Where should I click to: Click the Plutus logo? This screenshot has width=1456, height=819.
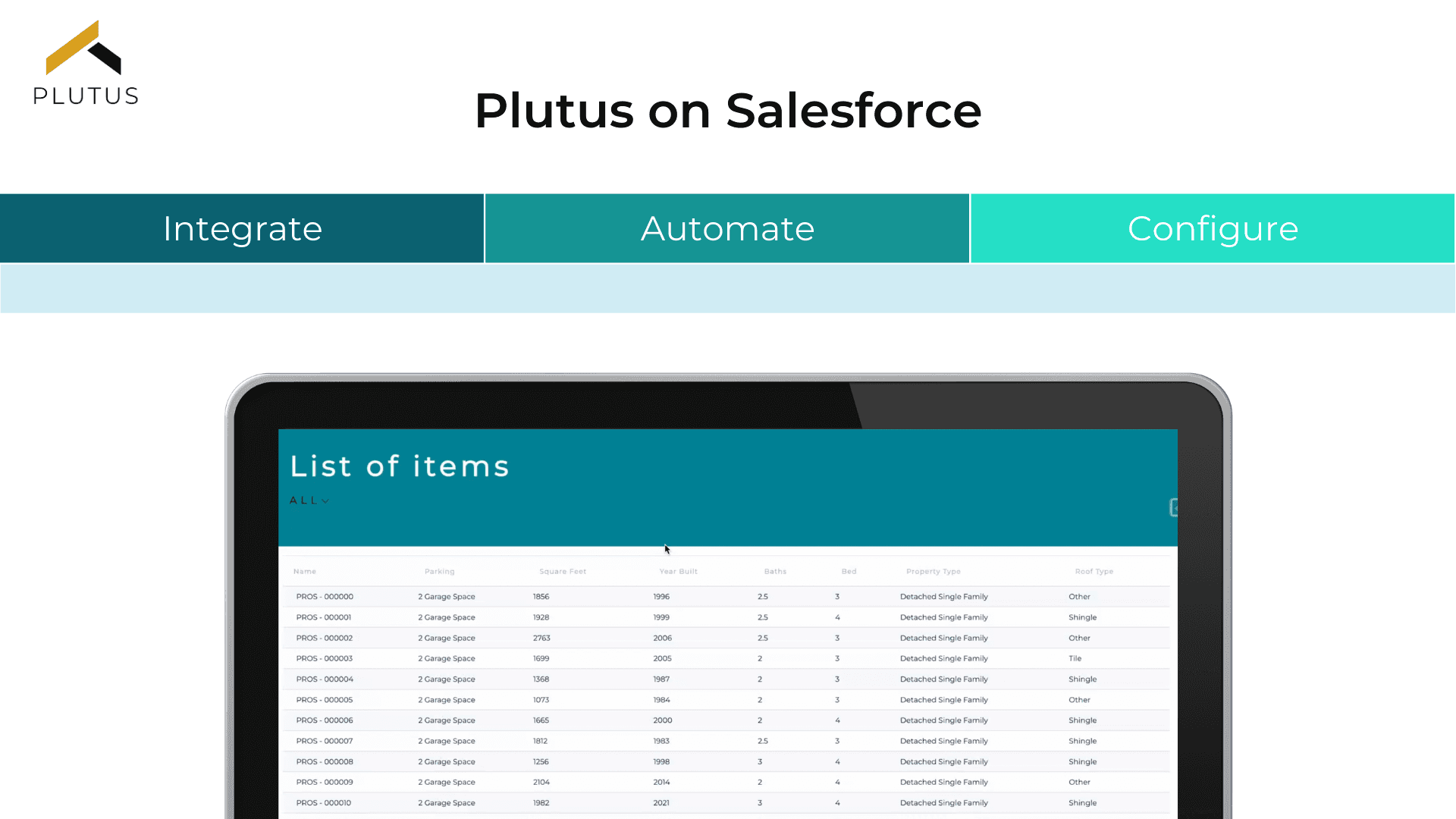[x=86, y=63]
